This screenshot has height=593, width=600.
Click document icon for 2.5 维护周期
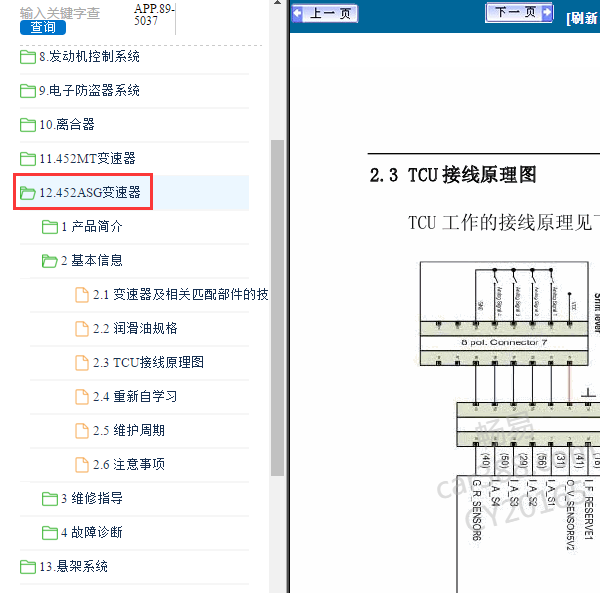[82, 431]
